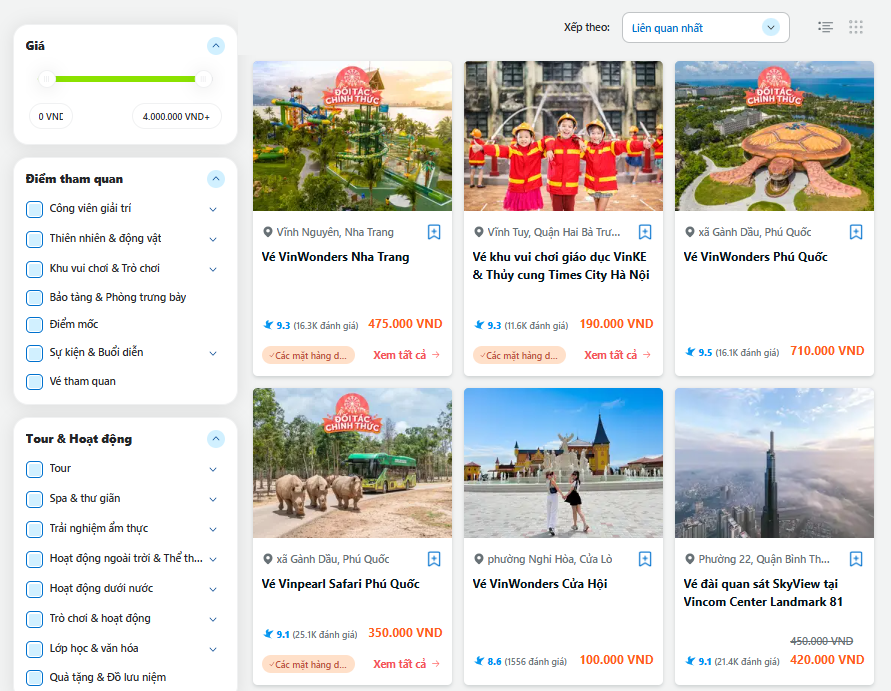This screenshot has height=691, width=891.
Task: Expand Hoạt động ngoài trời & Thể thao subcategories
Action: [x=213, y=559]
